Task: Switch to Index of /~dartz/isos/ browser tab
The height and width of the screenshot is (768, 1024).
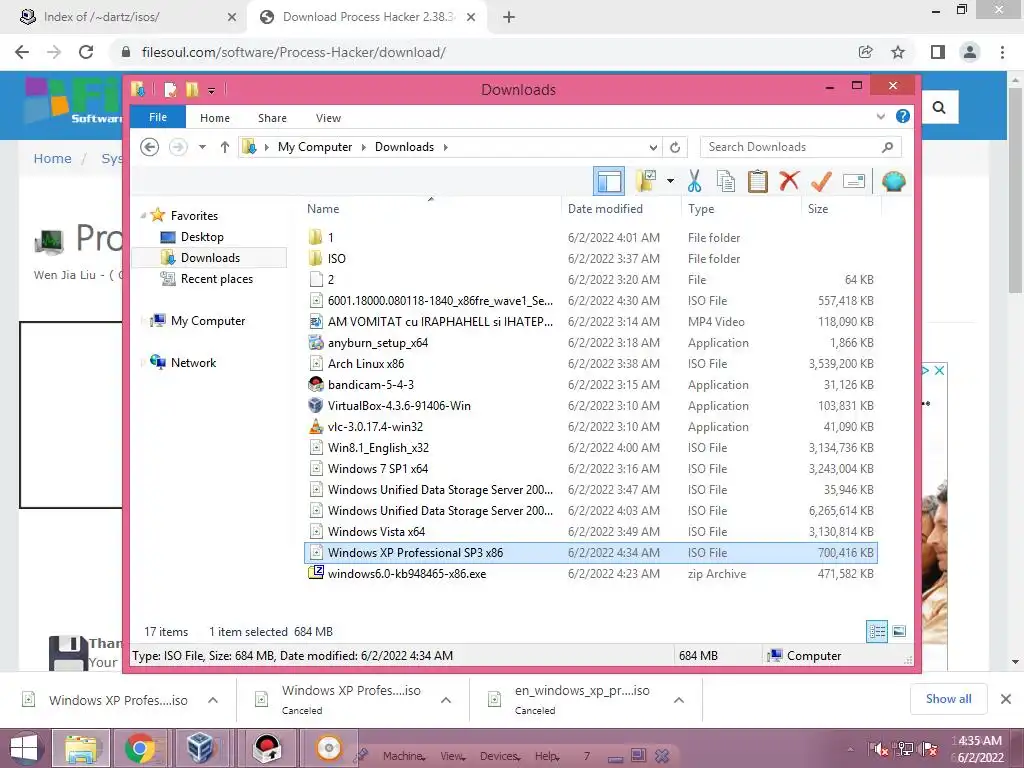Action: pos(124,17)
